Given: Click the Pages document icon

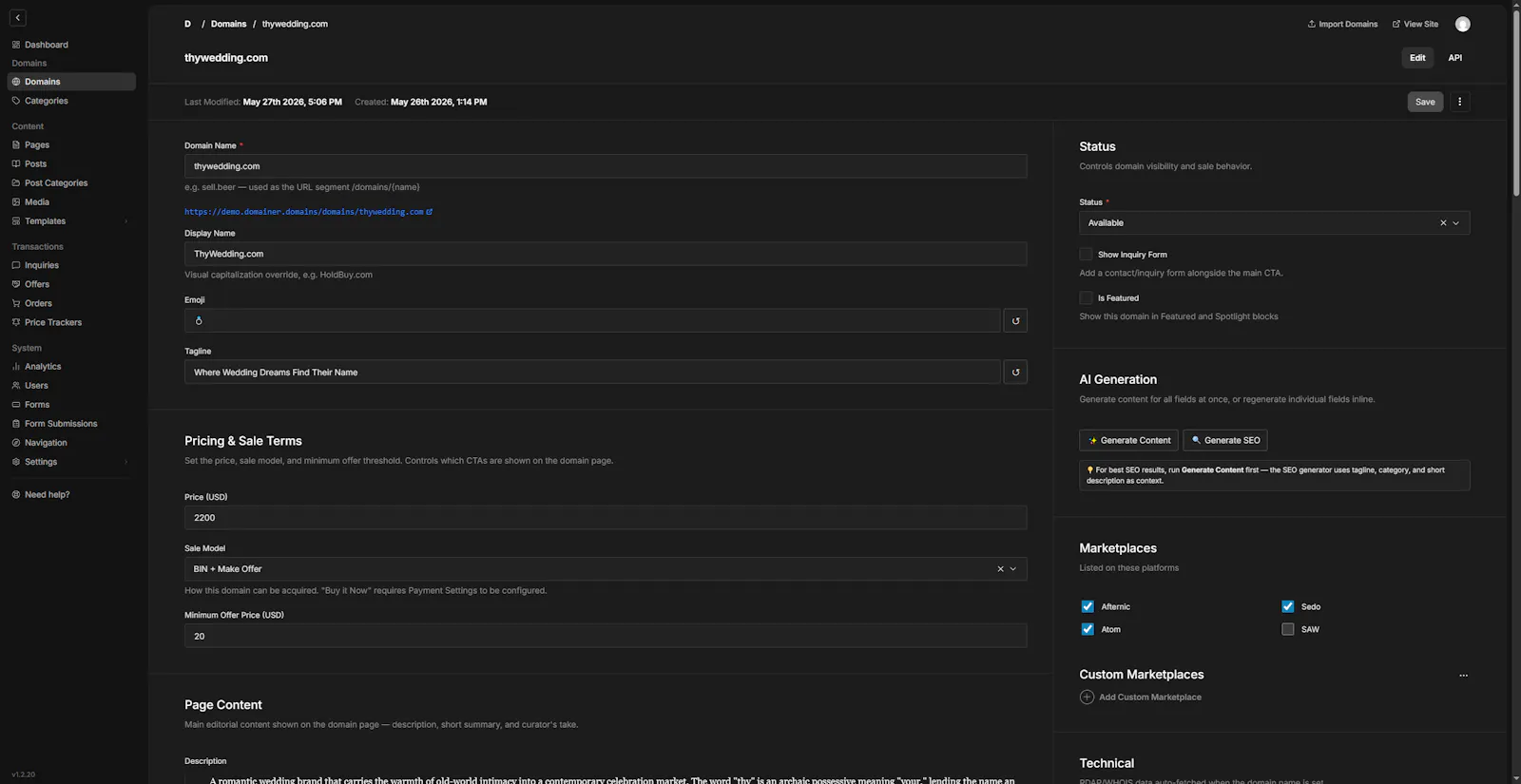Looking at the screenshot, I should 16,145.
